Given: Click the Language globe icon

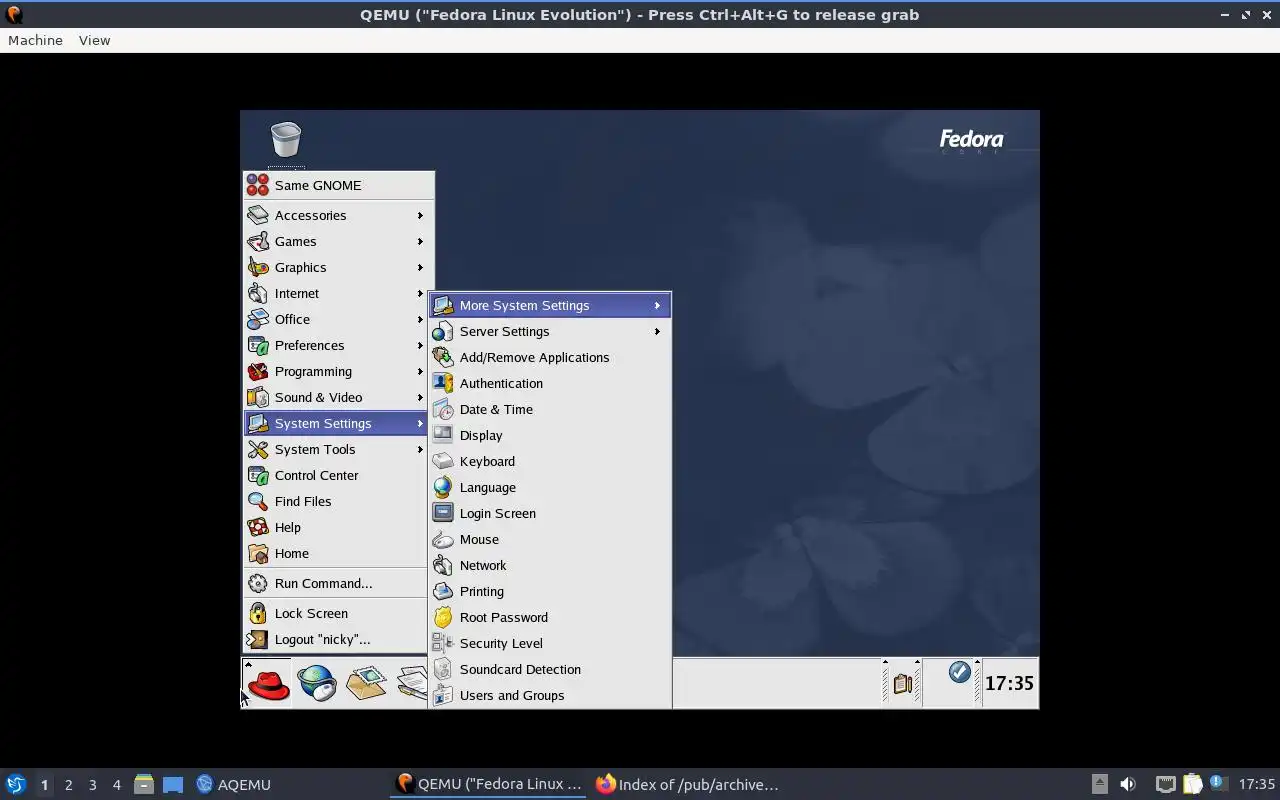Looking at the screenshot, I should point(443,487).
